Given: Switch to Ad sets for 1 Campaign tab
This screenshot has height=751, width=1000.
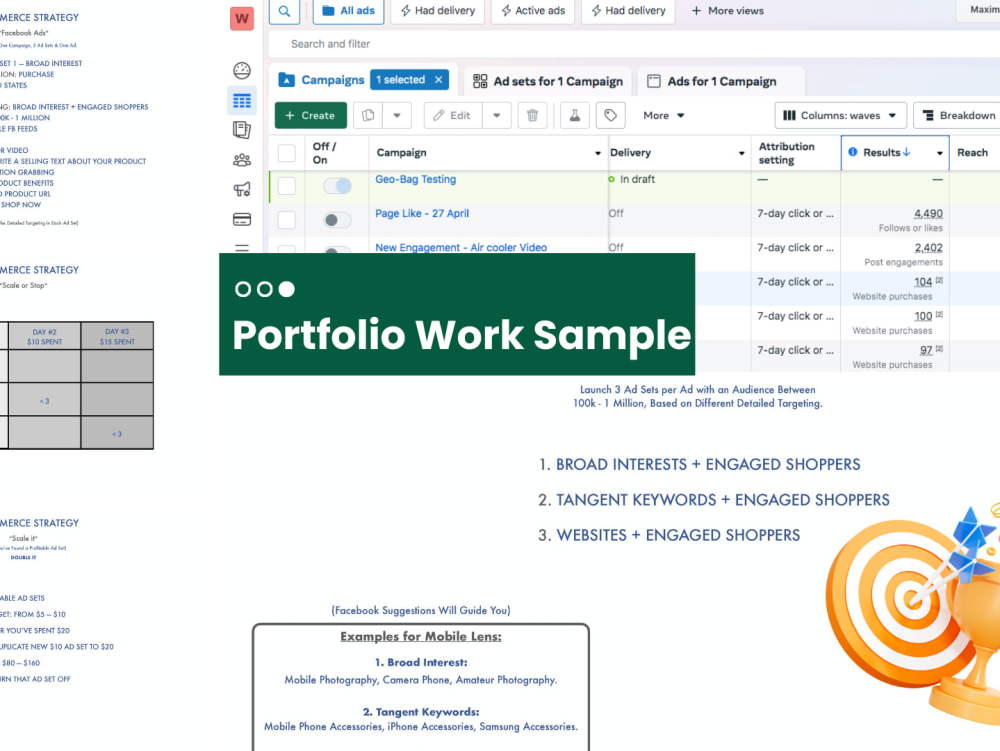Looking at the screenshot, I should [548, 81].
